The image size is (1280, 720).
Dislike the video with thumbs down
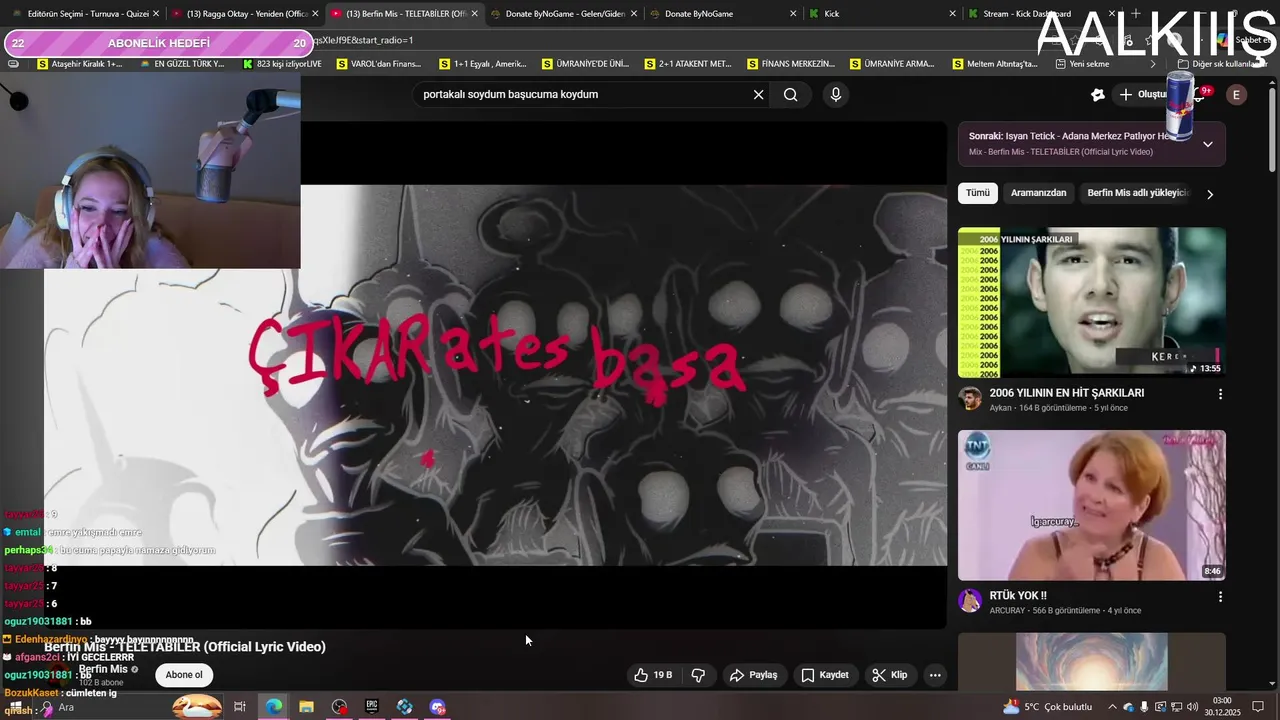click(x=698, y=675)
